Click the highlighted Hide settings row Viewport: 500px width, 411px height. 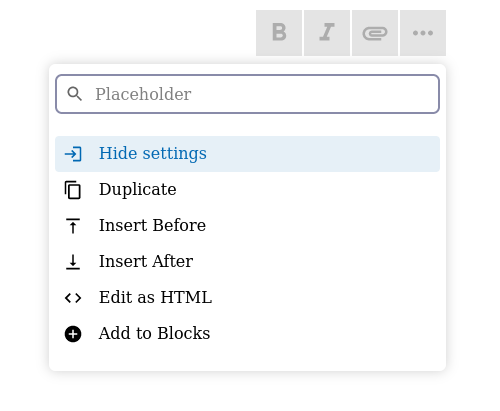click(x=247, y=154)
